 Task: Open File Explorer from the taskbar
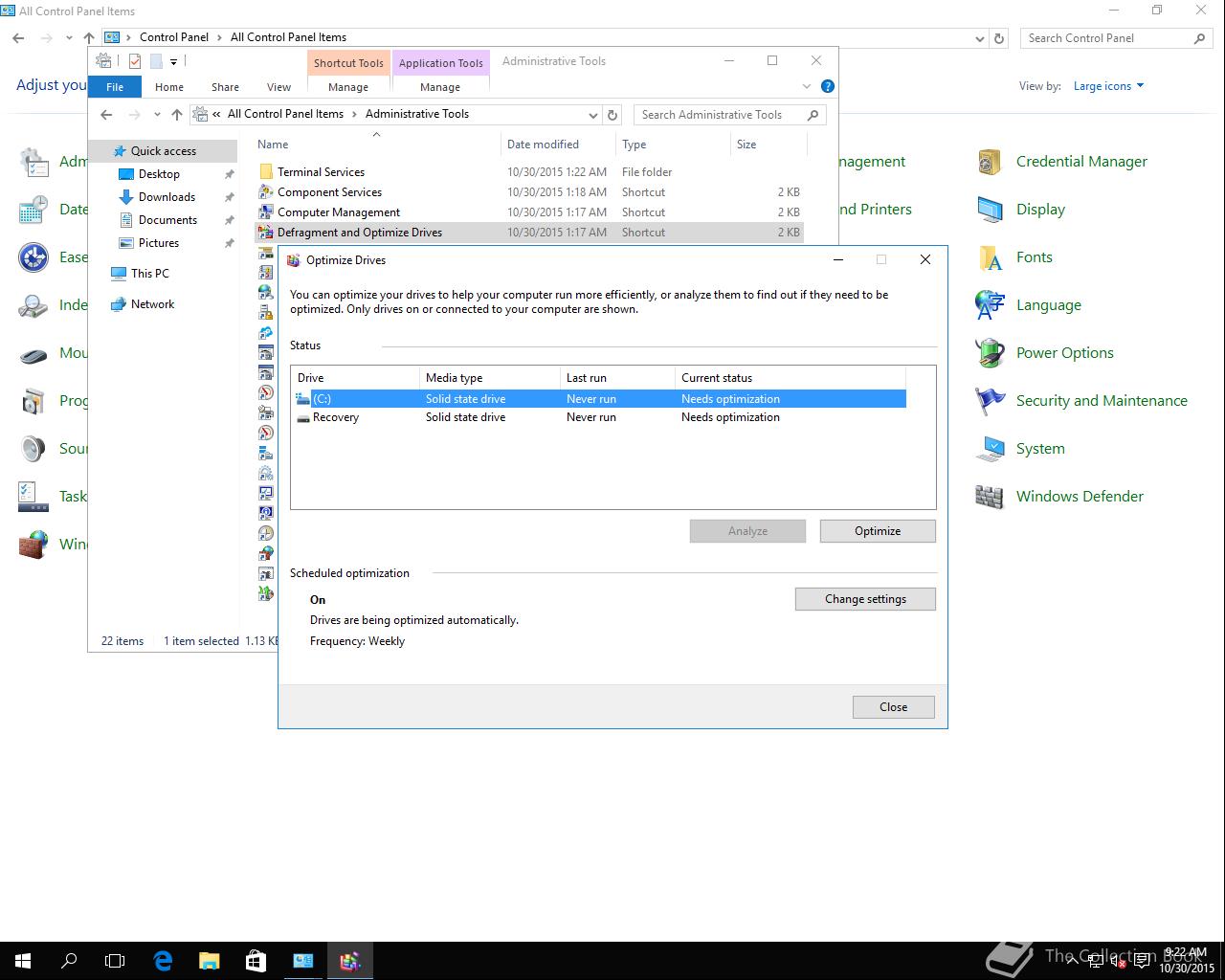[x=209, y=960]
